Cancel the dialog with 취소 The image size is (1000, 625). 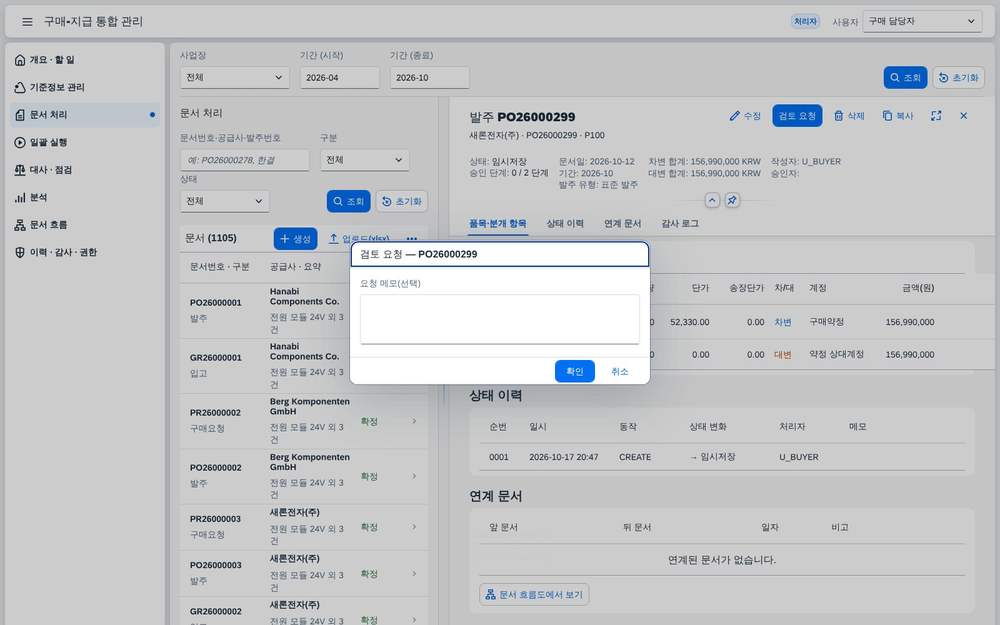[x=619, y=371]
